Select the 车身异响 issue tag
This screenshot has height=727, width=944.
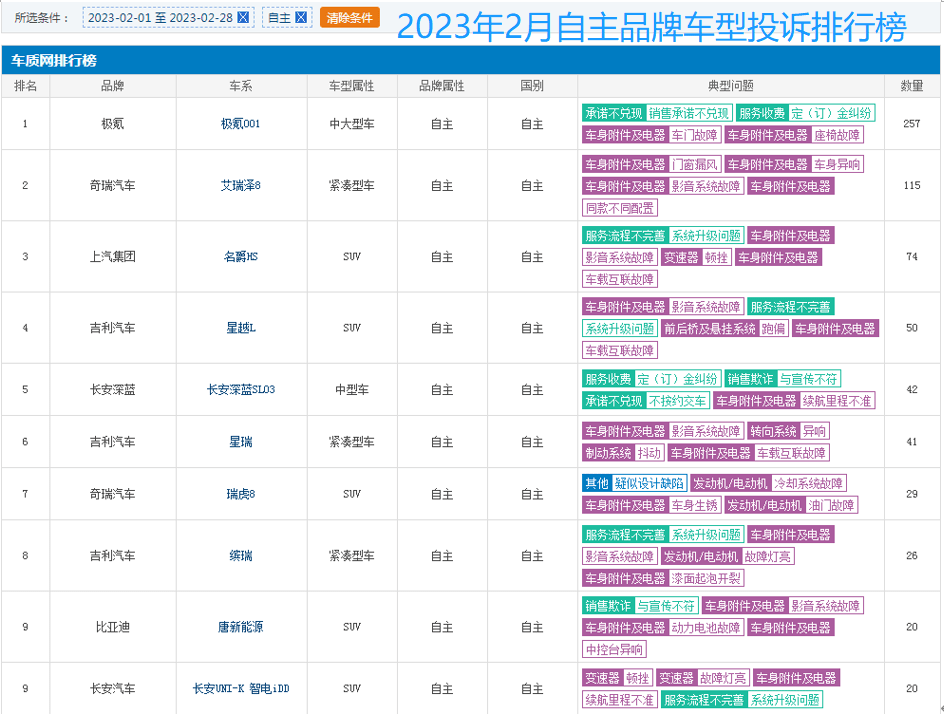837,164
